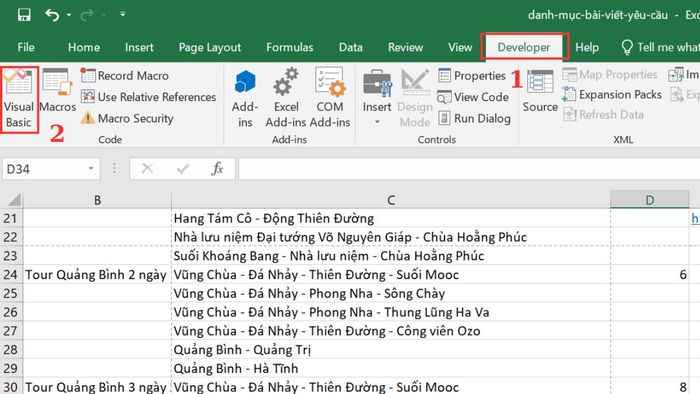Viewport: 700px width, 394px height.
Task: Select cell ending 'Thung Lũng Ha Va'
Action: (391, 312)
